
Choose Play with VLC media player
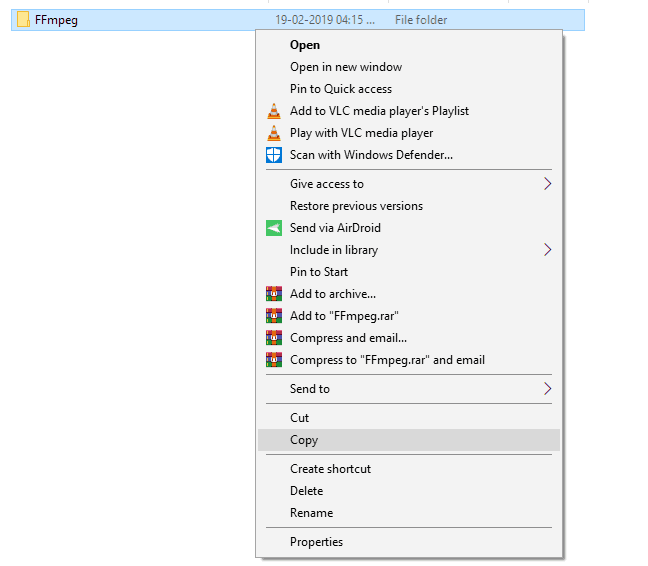(409, 133)
